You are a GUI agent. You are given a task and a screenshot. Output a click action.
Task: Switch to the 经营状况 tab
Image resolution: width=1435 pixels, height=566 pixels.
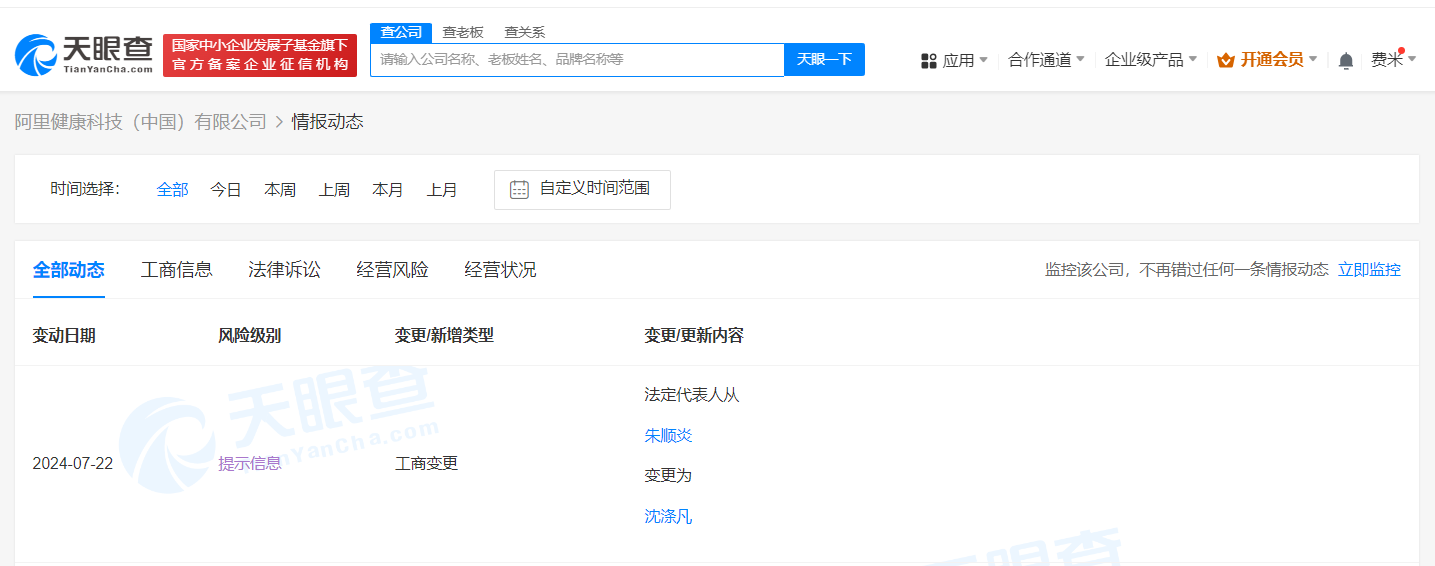pyautogui.click(x=500, y=270)
